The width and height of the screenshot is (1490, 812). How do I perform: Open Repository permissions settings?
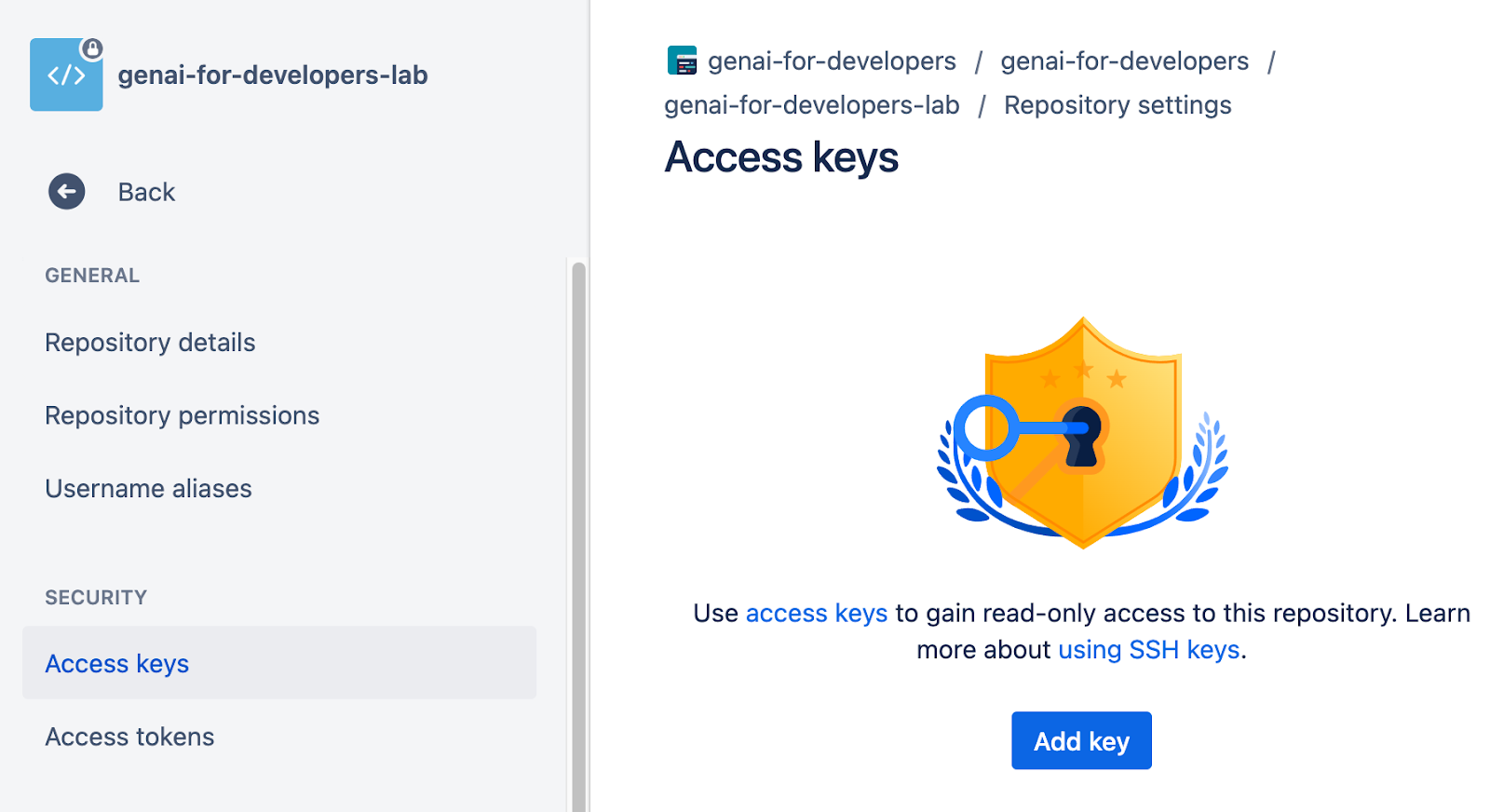182,415
